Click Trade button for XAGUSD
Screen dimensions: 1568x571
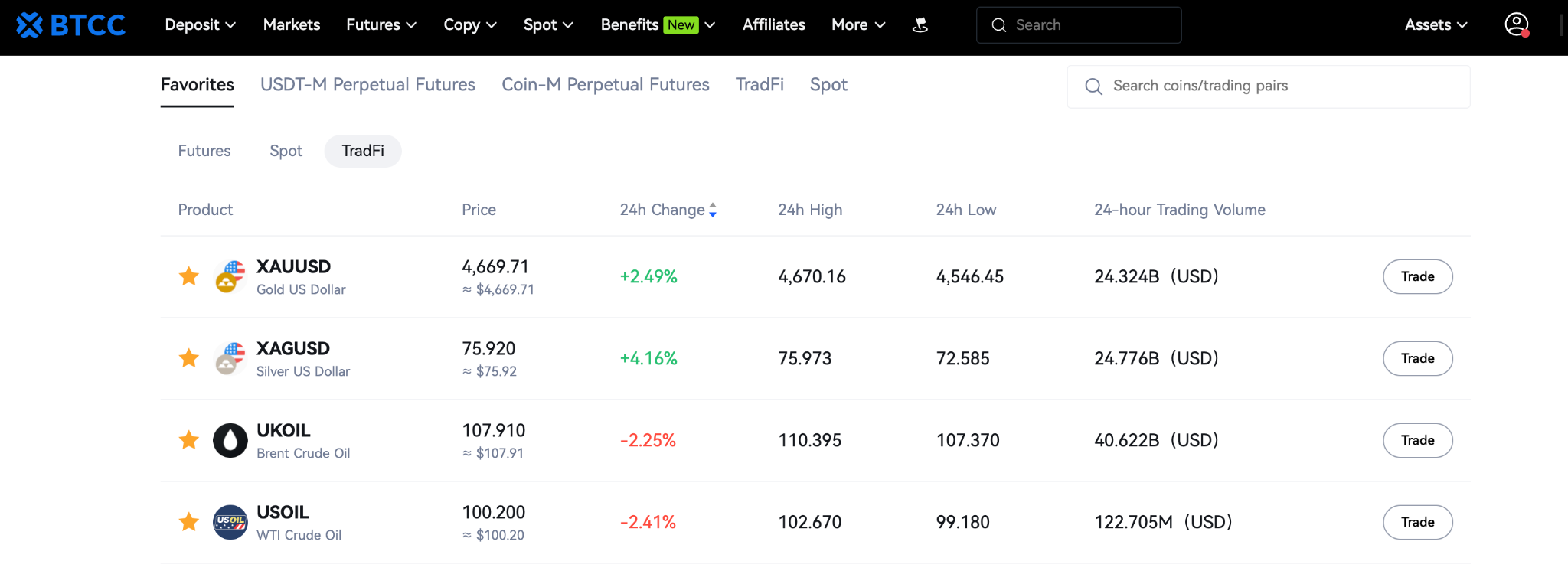coord(1417,358)
